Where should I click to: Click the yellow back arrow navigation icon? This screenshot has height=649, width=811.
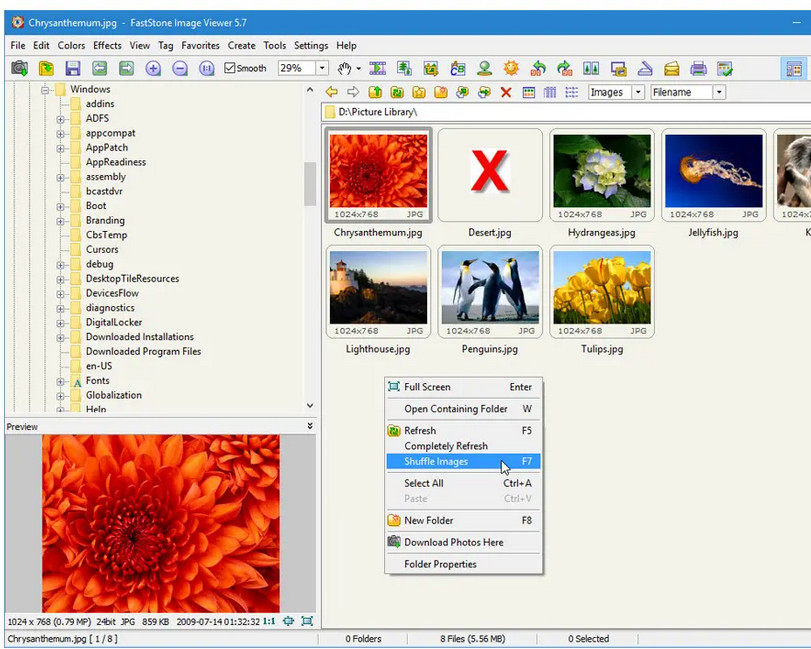(x=332, y=92)
